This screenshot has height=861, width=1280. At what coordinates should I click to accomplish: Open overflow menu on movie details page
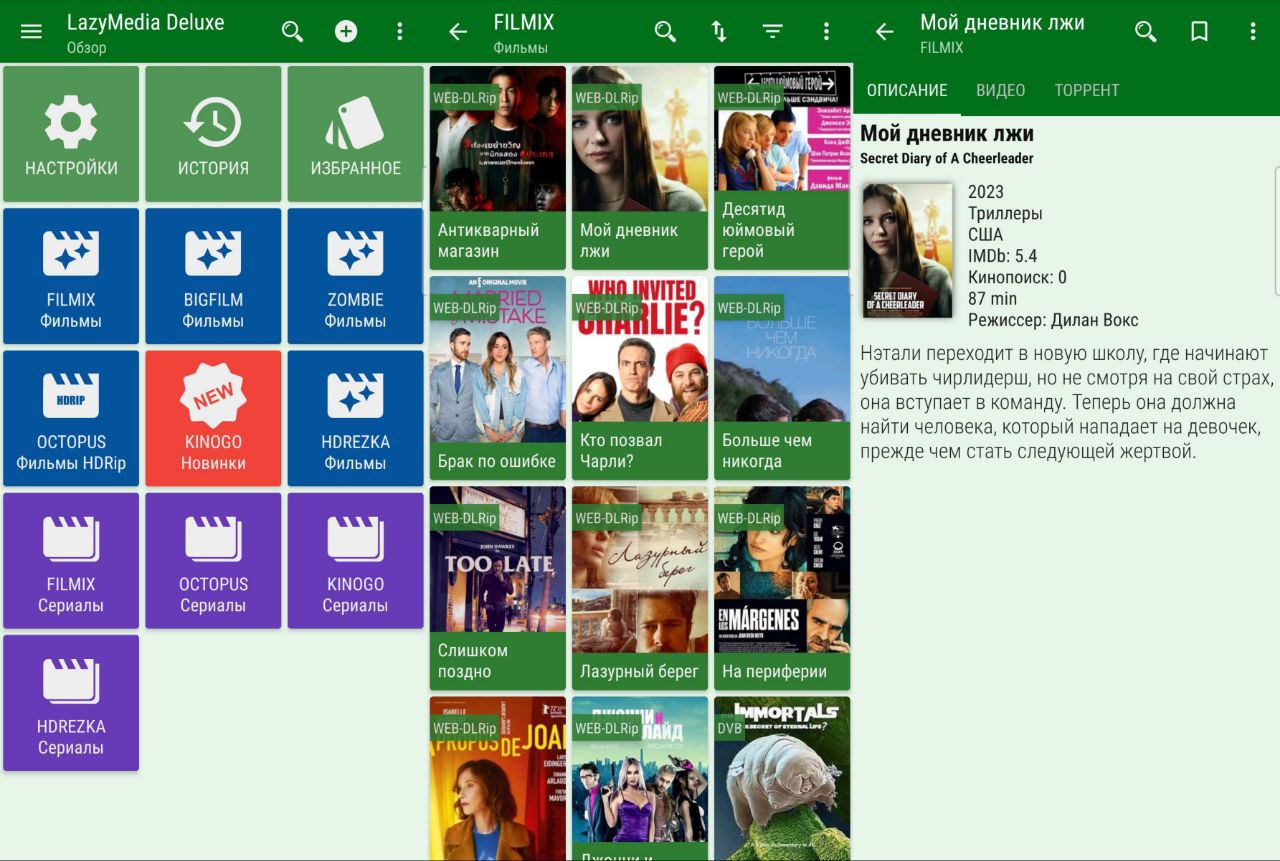pyautogui.click(x=1253, y=31)
